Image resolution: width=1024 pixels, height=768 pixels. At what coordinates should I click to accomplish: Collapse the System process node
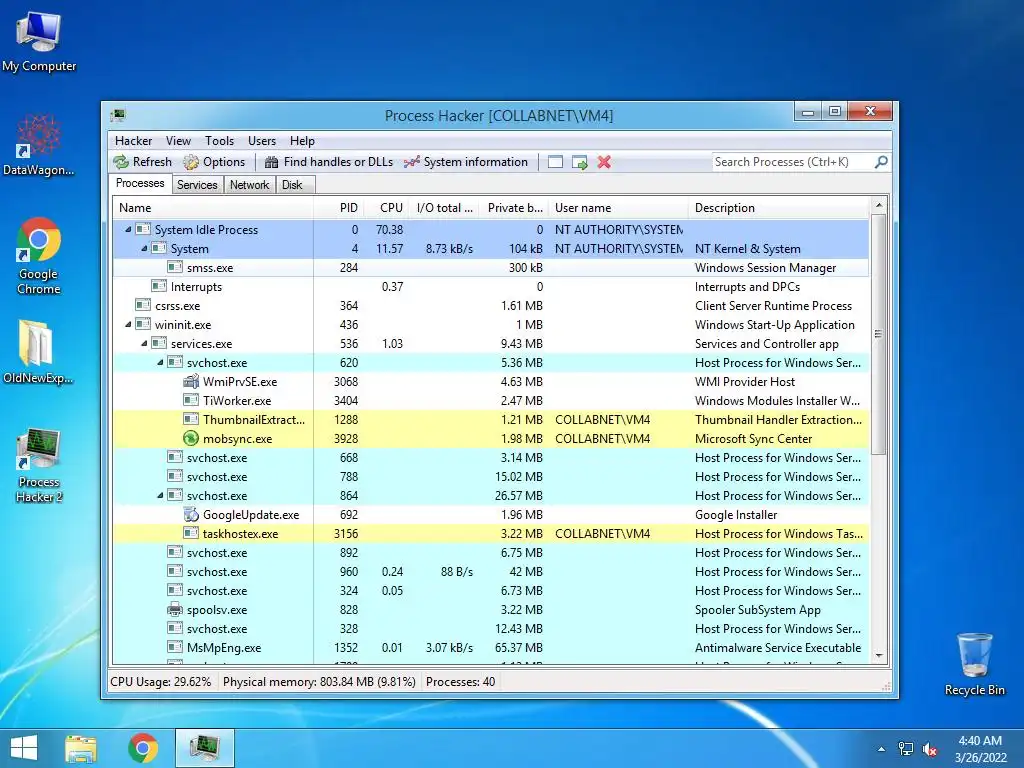click(144, 249)
